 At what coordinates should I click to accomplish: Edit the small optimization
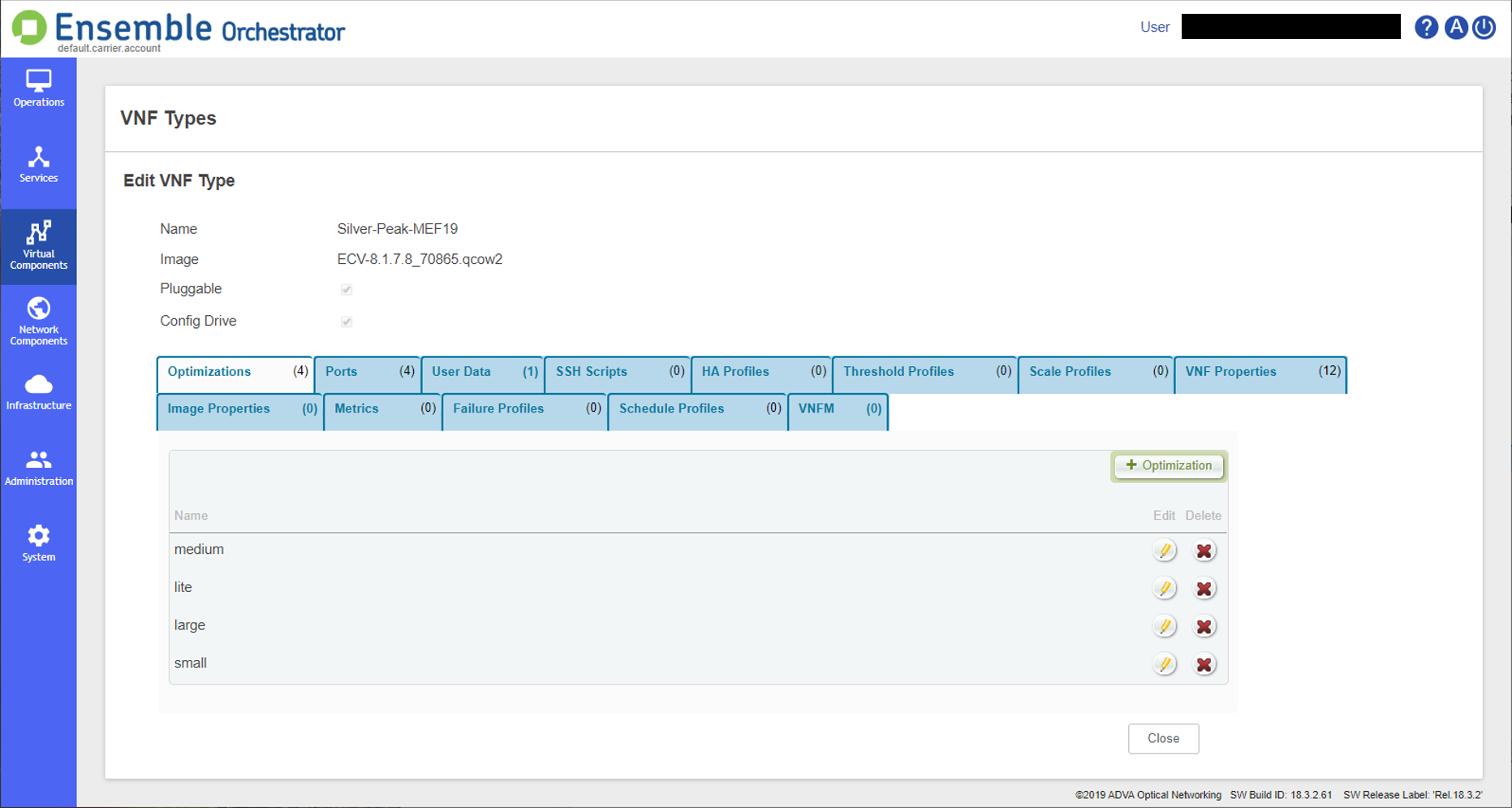[x=1165, y=664]
